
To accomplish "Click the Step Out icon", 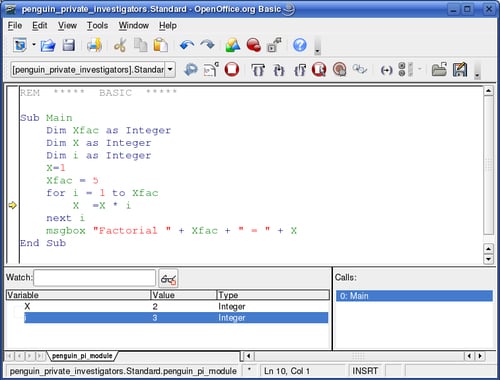I will tap(299, 70).
